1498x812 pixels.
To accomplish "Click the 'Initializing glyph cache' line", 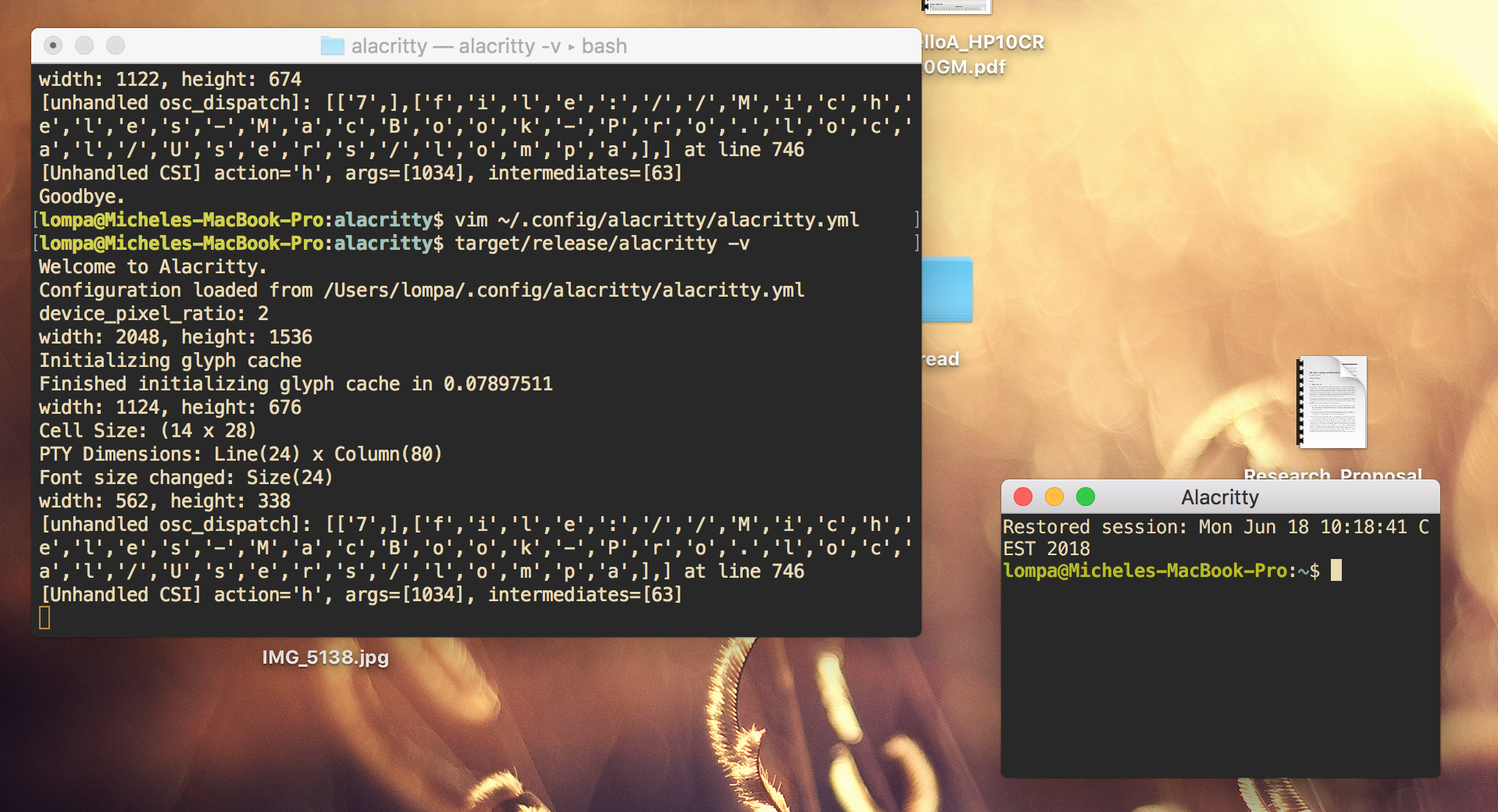I will (x=170, y=361).
